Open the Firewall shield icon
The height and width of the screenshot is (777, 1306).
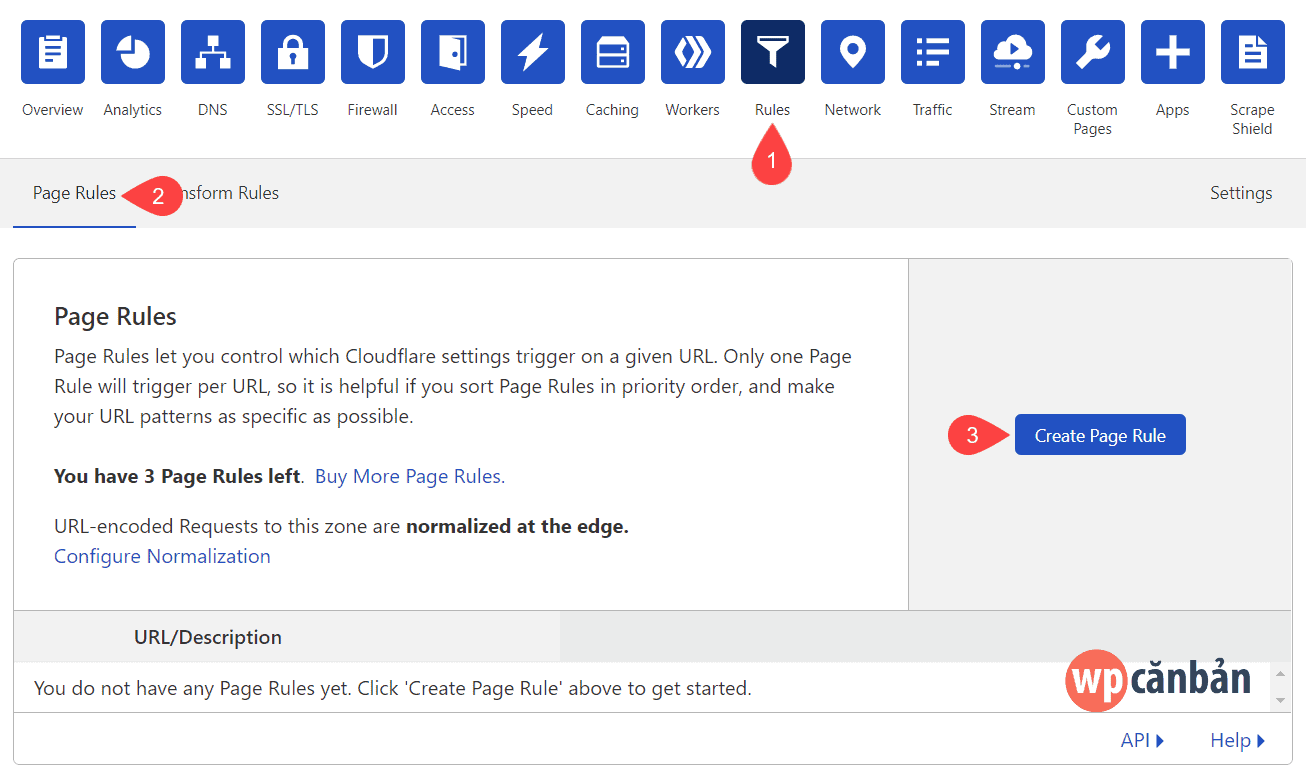point(373,52)
